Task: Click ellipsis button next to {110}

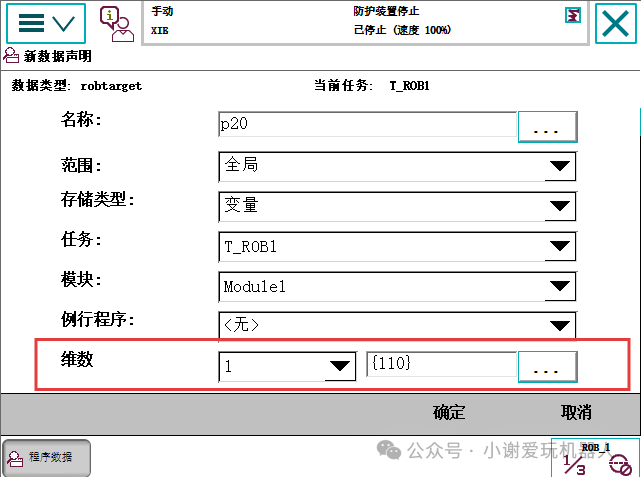Action: pos(547,367)
